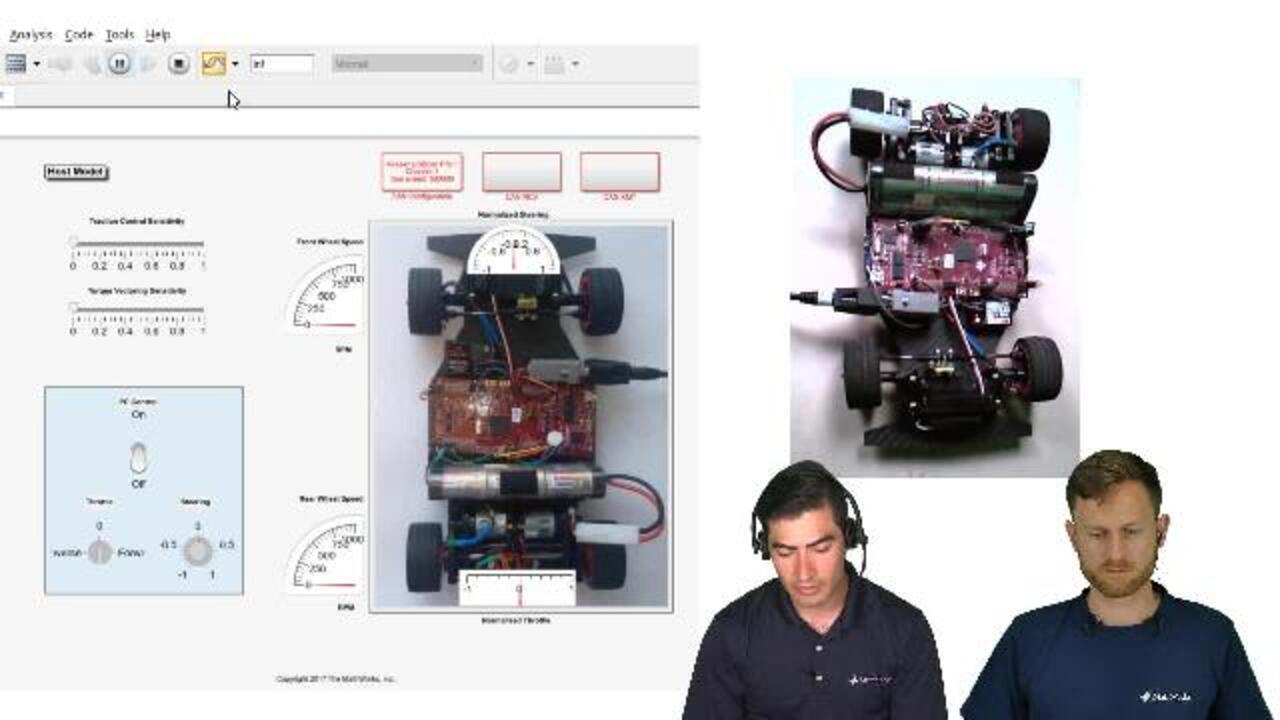Click the Host Model button
Viewport: 1280px width, 720px height.
[76, 172]
